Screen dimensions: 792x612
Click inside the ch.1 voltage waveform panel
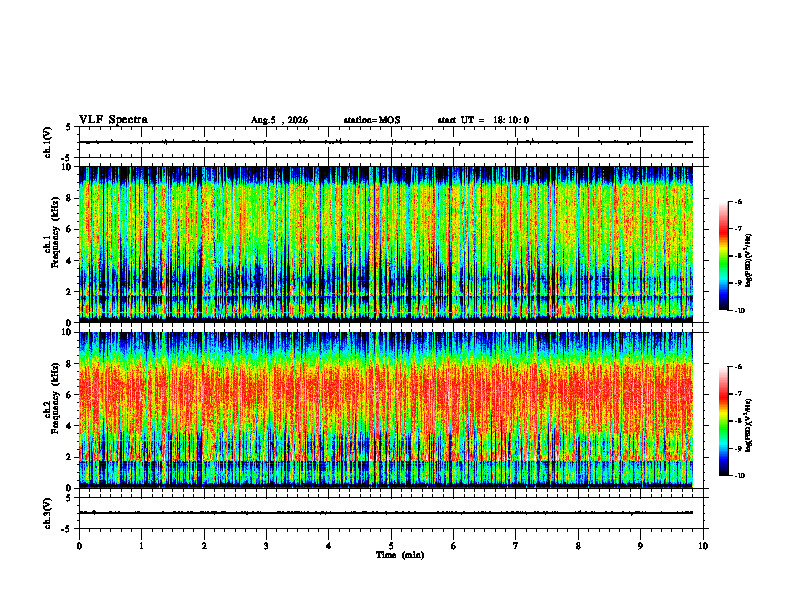click(x=391, y=142)
